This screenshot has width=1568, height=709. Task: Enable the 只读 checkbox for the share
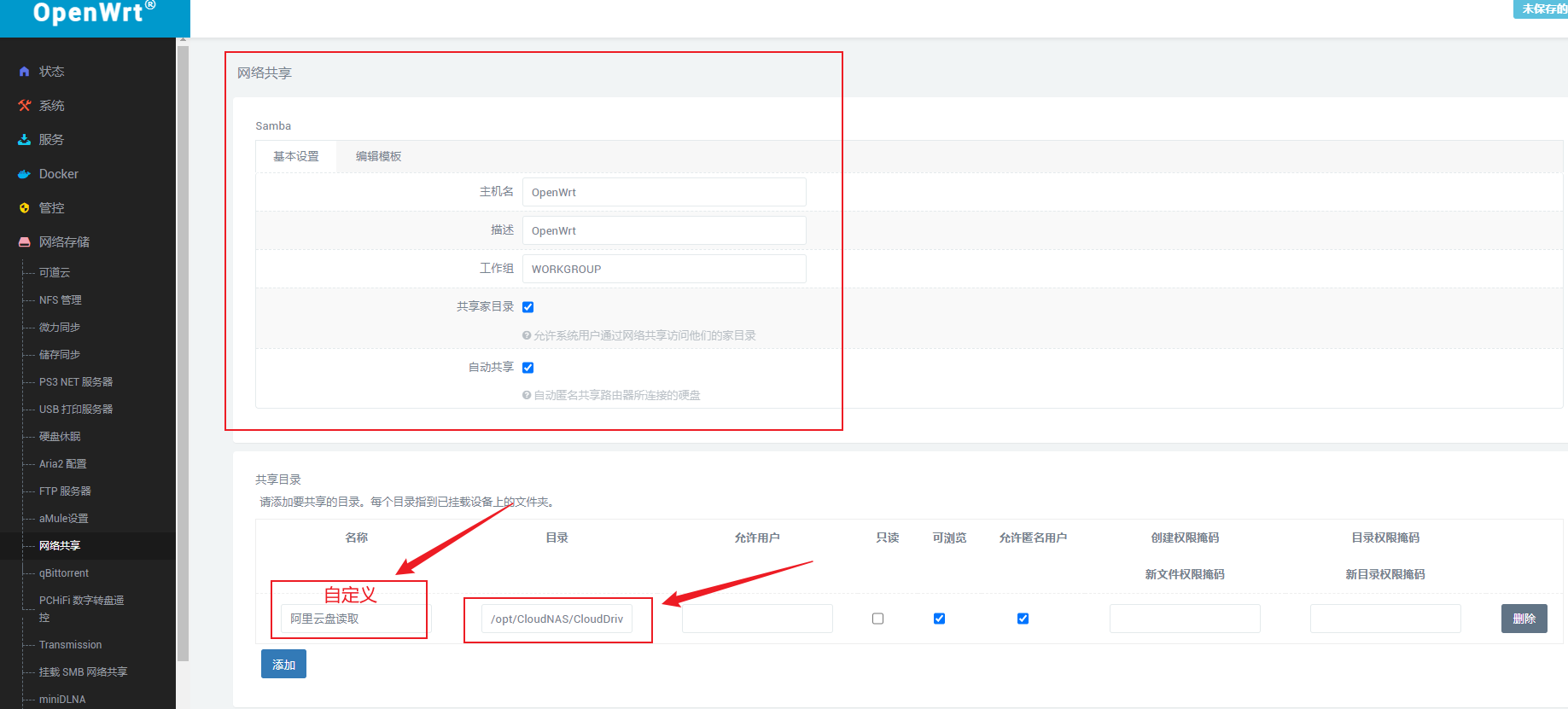click(x=877, y=619)
